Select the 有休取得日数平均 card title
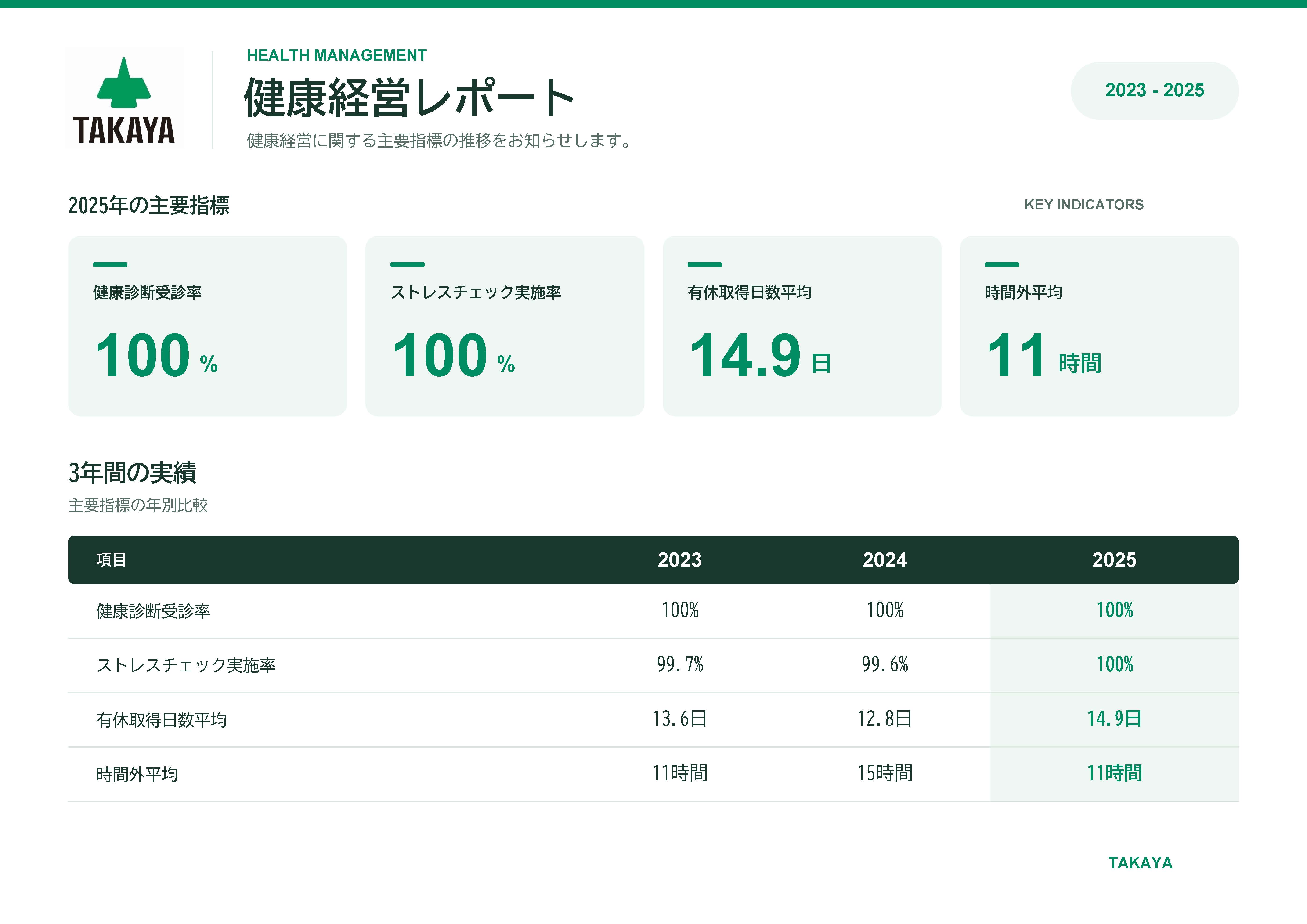 coord(749,293)
